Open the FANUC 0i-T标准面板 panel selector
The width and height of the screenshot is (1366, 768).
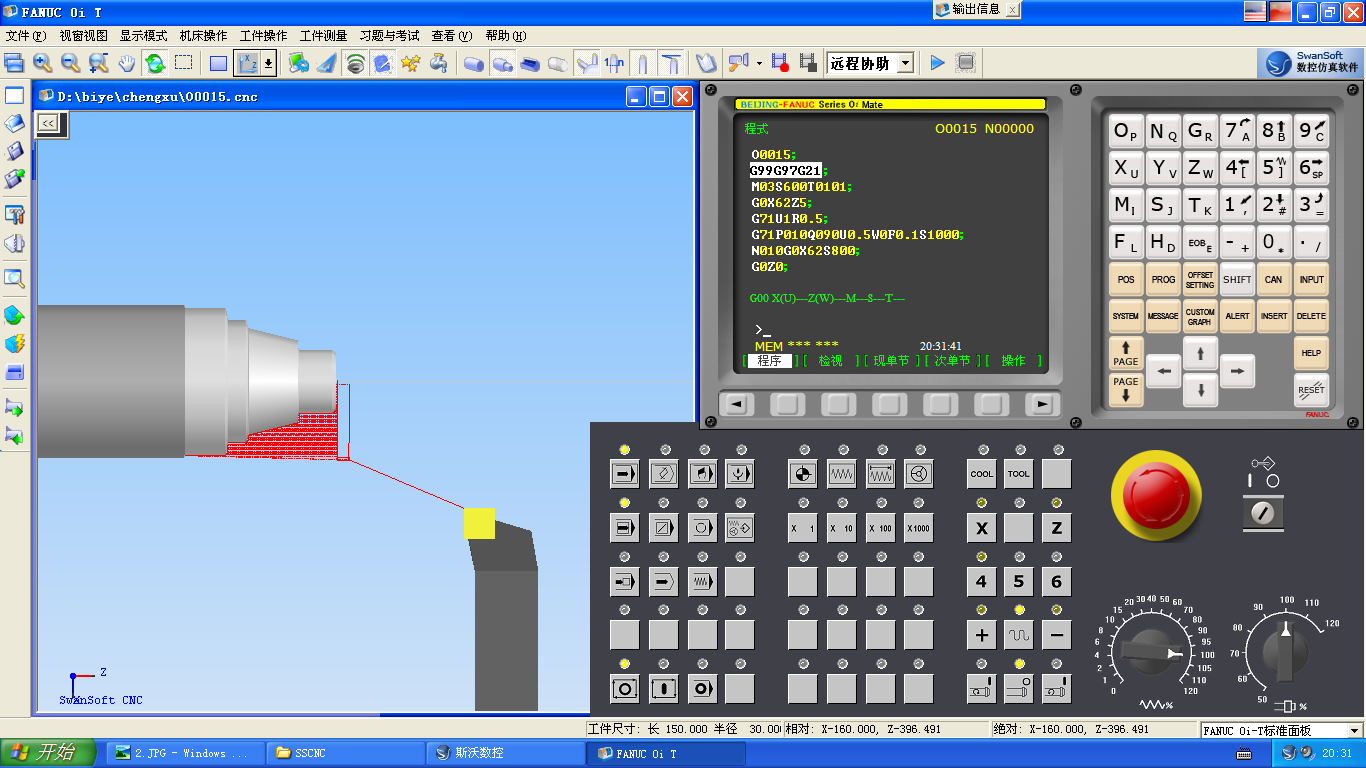point(1282,731)
